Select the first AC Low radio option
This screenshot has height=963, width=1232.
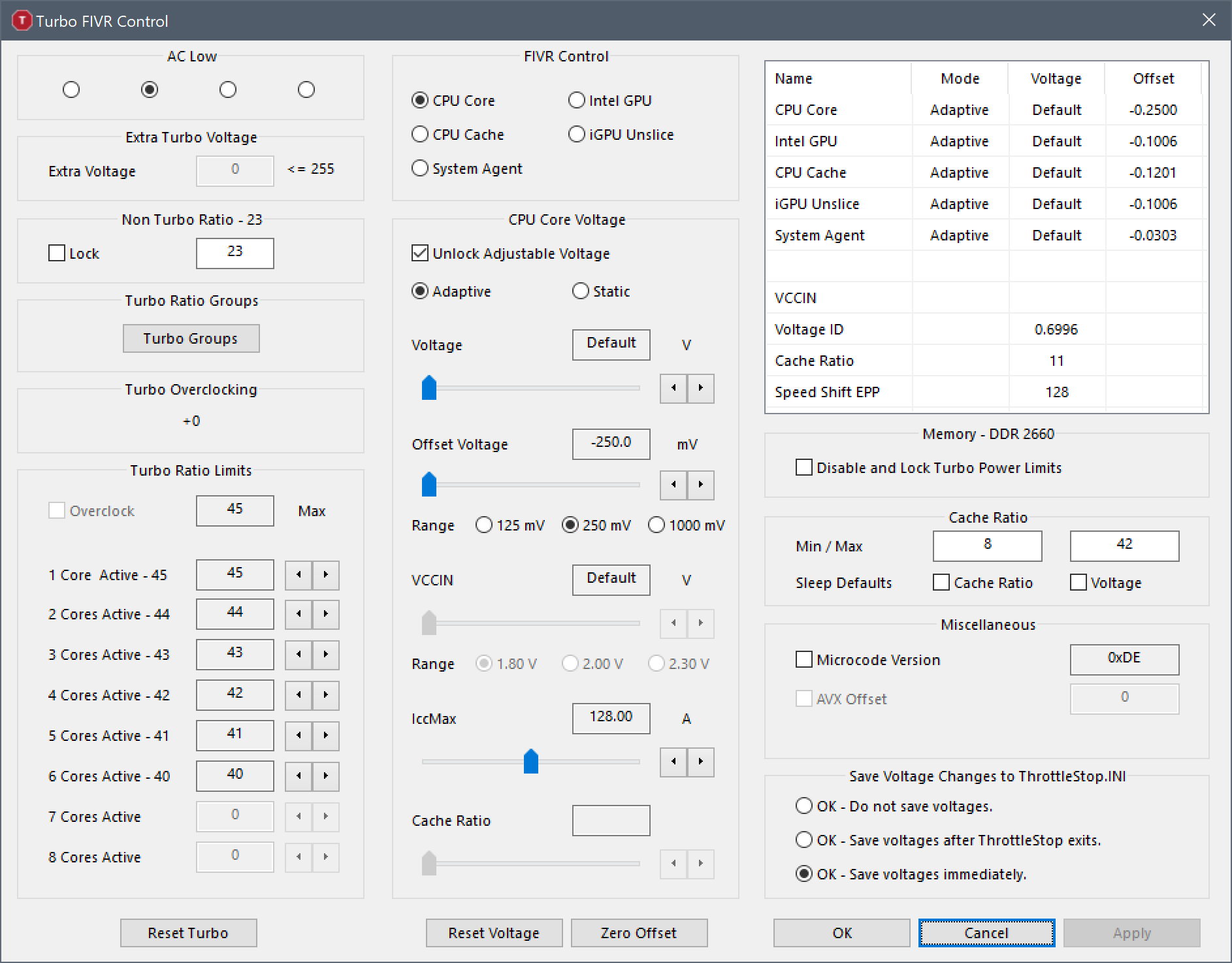(x=71, y=90)
